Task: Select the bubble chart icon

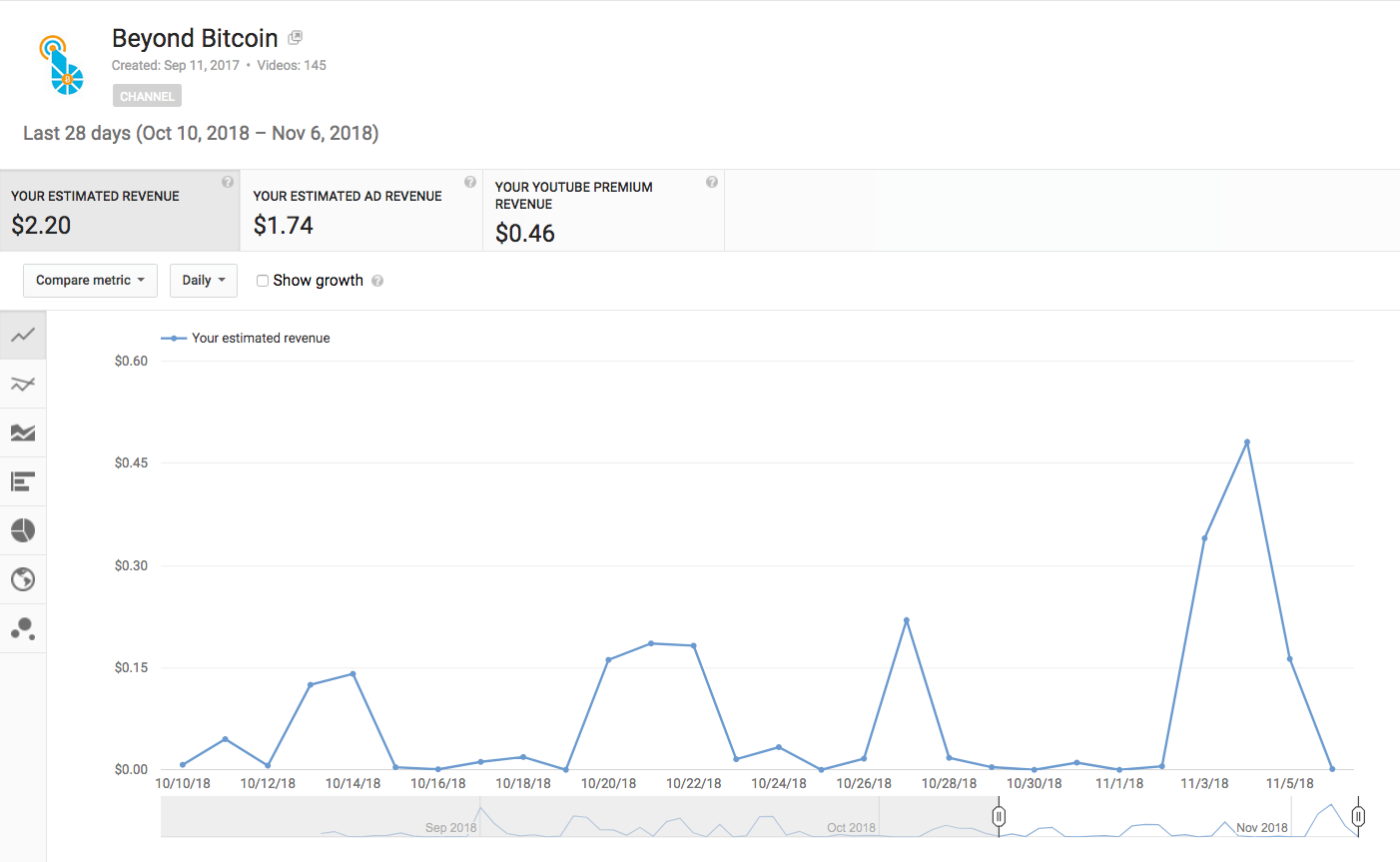Action: click(23, 628)
